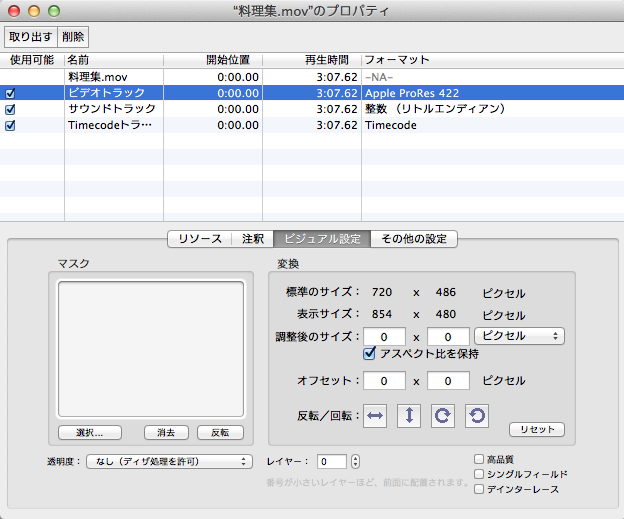Toggle アスペクト比を保持 checkbox
Screen dimensions: 624x519
pos(369,353)
